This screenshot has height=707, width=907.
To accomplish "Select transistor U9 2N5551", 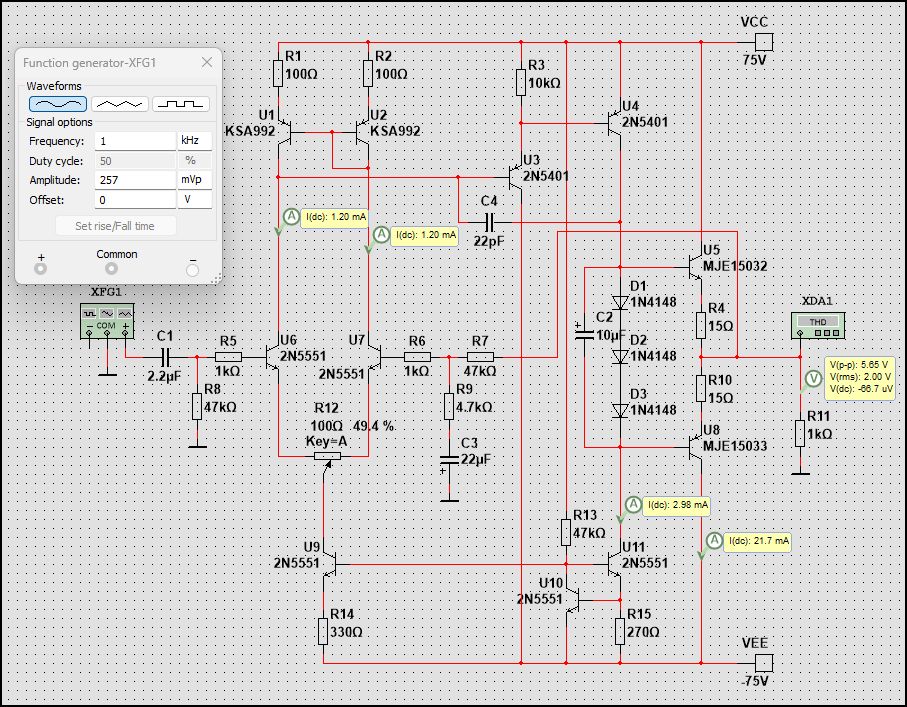I will pyautogui.click(x=330, y=564).
